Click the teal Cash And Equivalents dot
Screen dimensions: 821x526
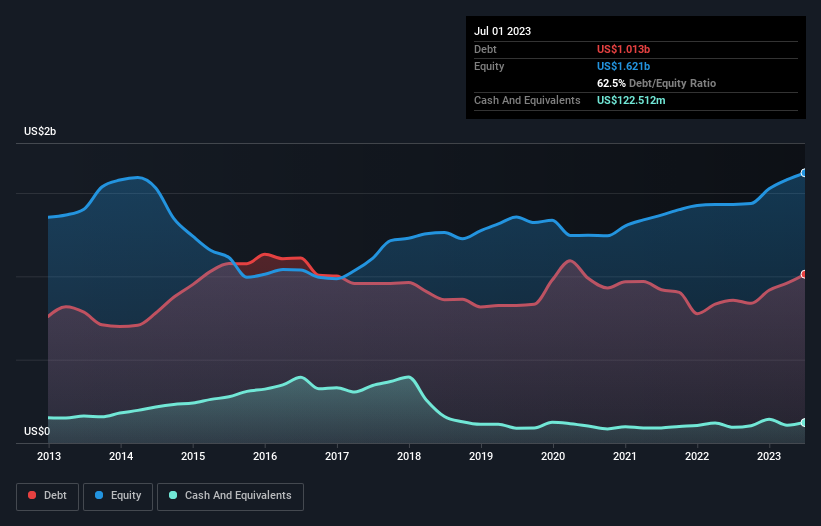pos(173,495)
